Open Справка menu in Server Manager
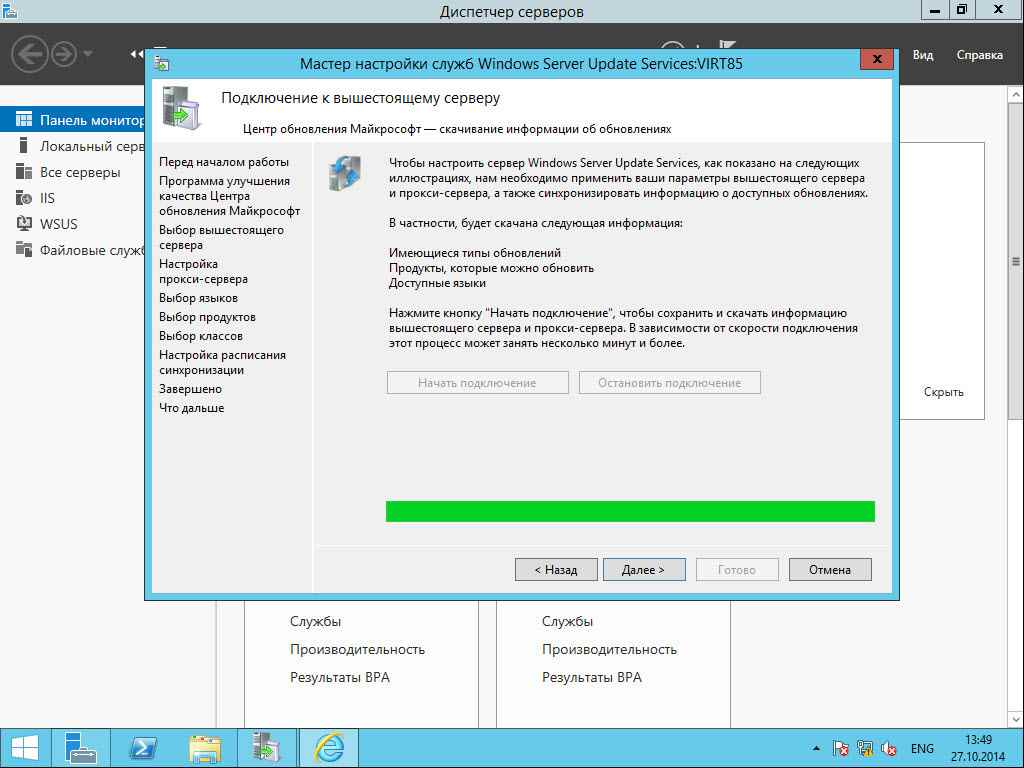Image resolution: width=1024 pixels, height=768 pixels. pyautogui.click(x=980, y=55)
